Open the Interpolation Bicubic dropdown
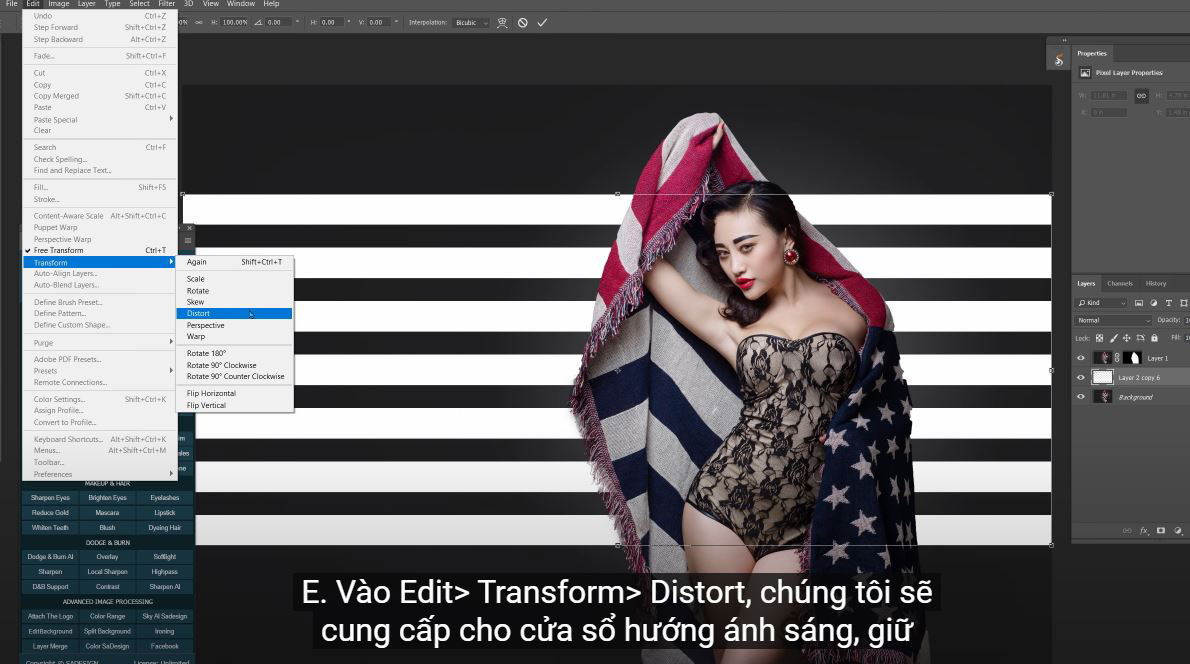 (471, 23)
